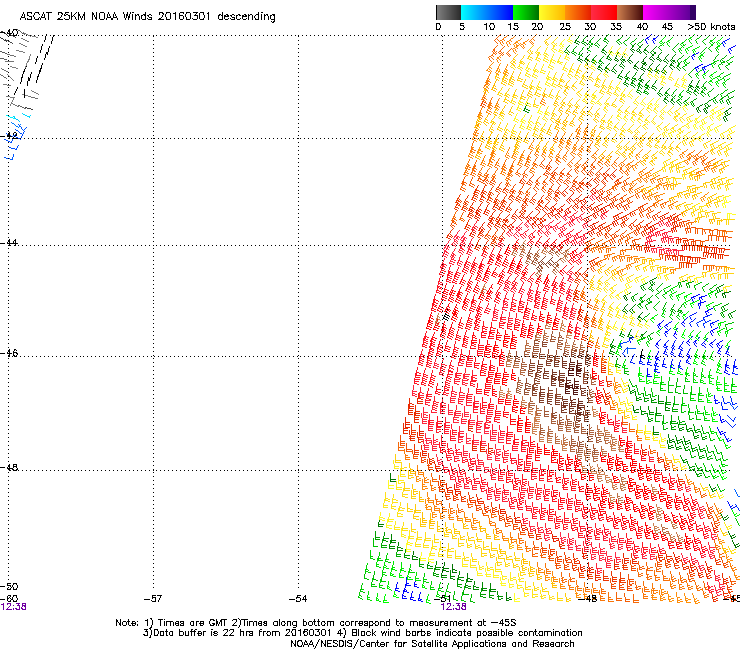Click the '-48' latitude axis label on left

9,467
